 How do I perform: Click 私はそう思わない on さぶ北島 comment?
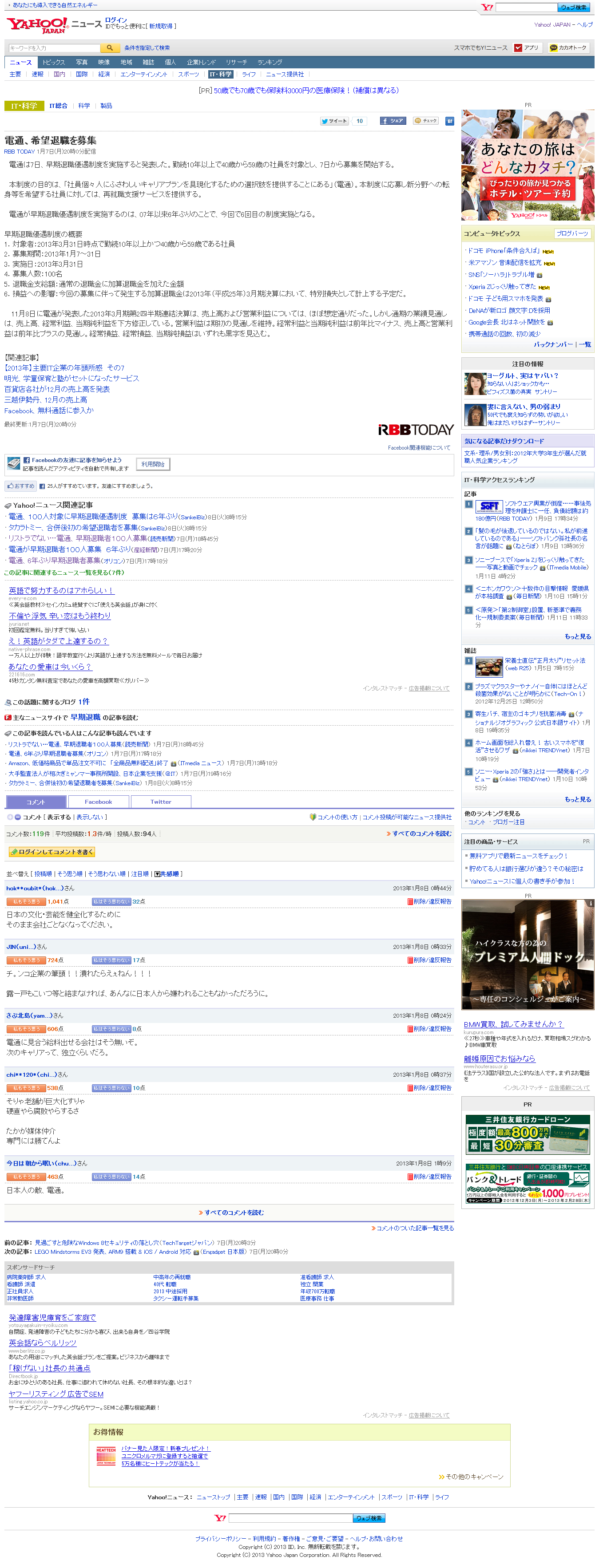pyautogui.click(x=111, y=1029)
